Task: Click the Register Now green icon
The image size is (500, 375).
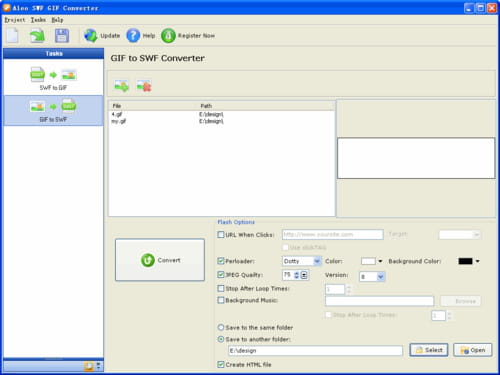Action: [x=168, y=35]
